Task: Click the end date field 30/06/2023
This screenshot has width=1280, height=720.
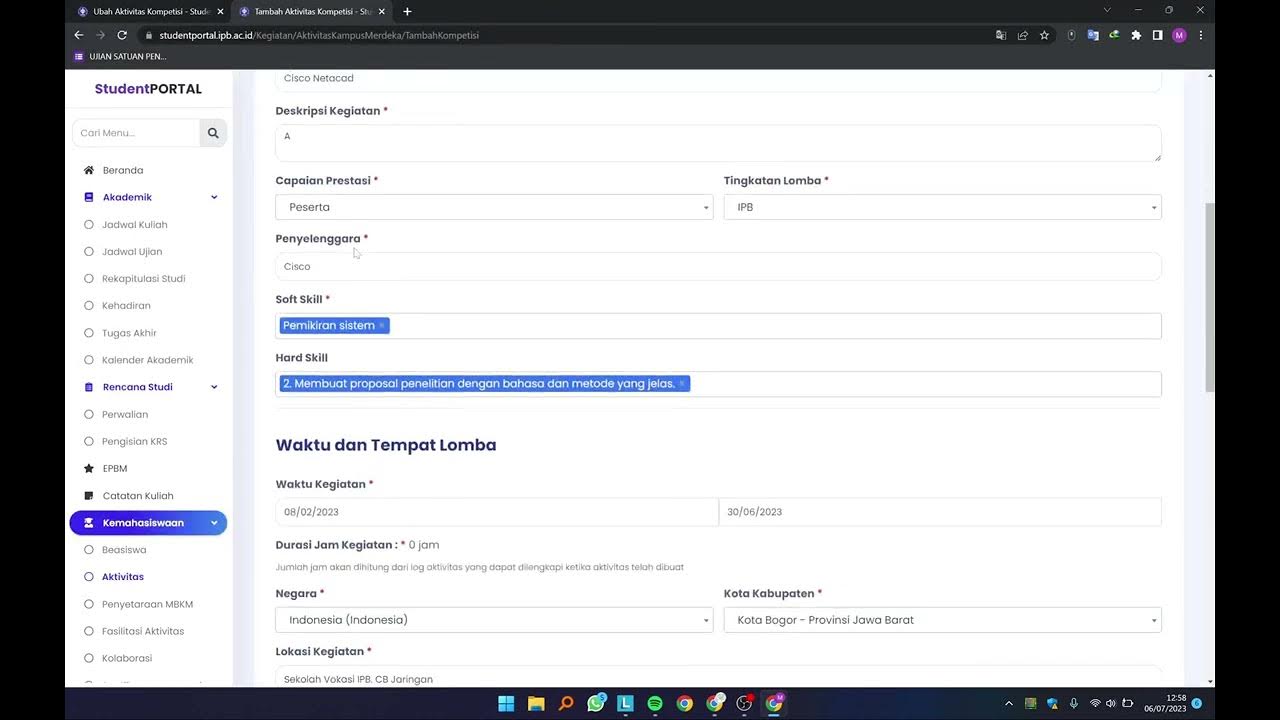Action: 940,512
